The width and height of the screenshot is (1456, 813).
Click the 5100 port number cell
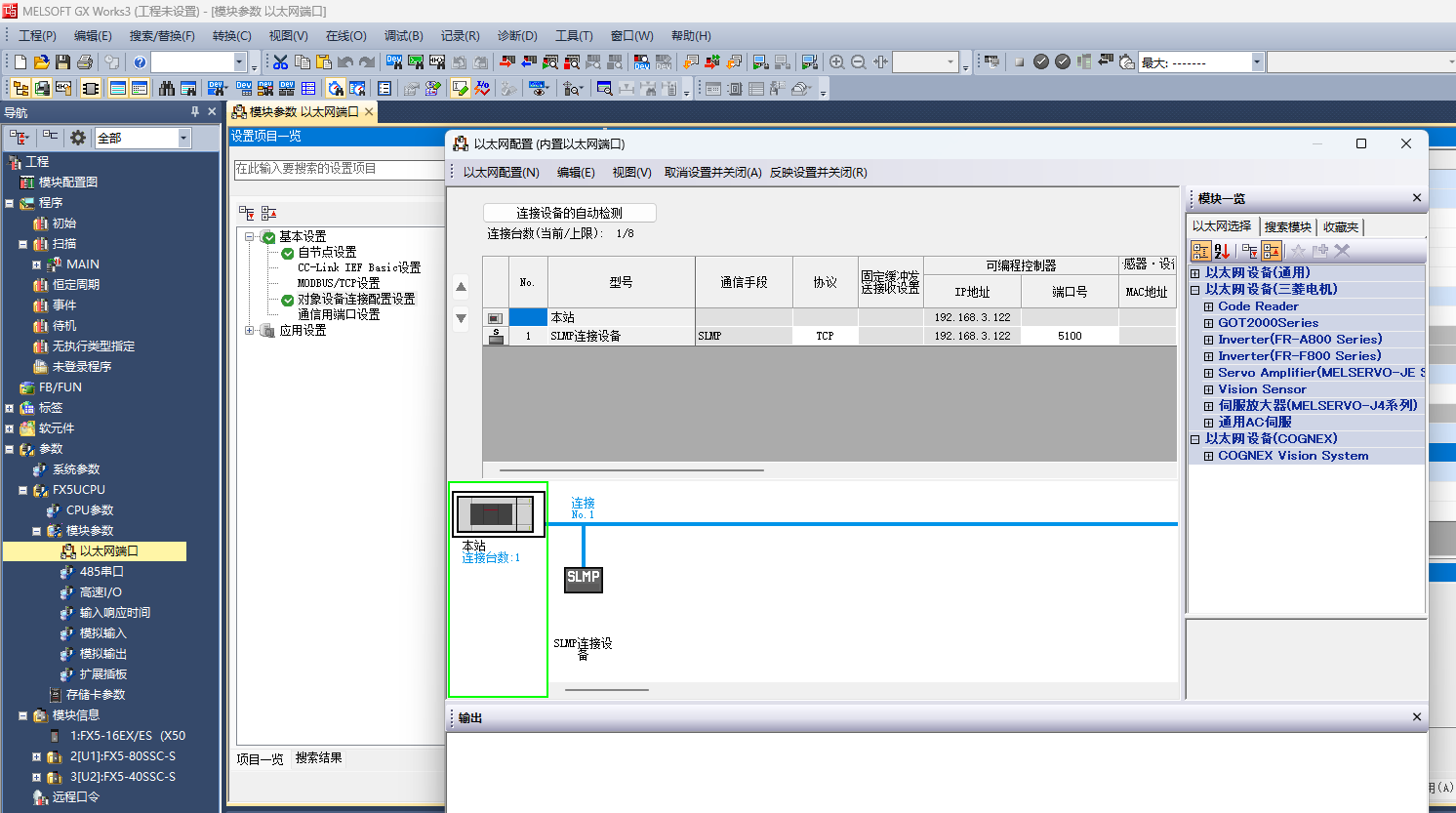pos(1070,336)
